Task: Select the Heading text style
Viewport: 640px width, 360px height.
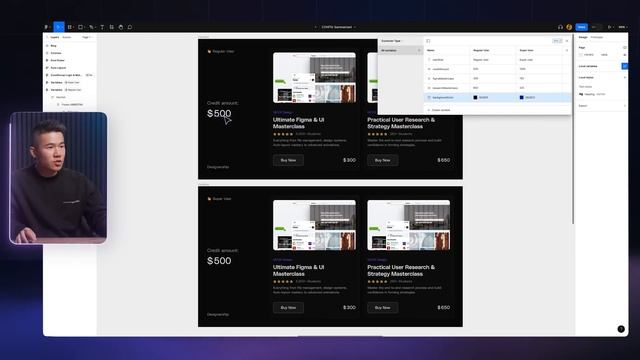Action: tap(592, 94)
